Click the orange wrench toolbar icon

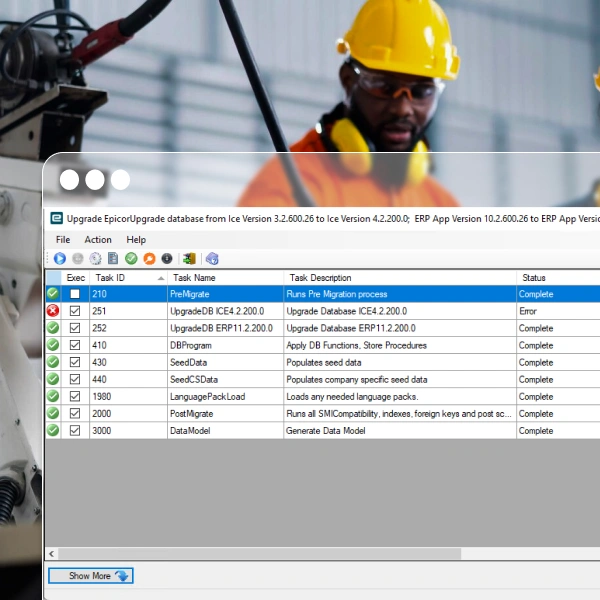[x=149, y=259]
